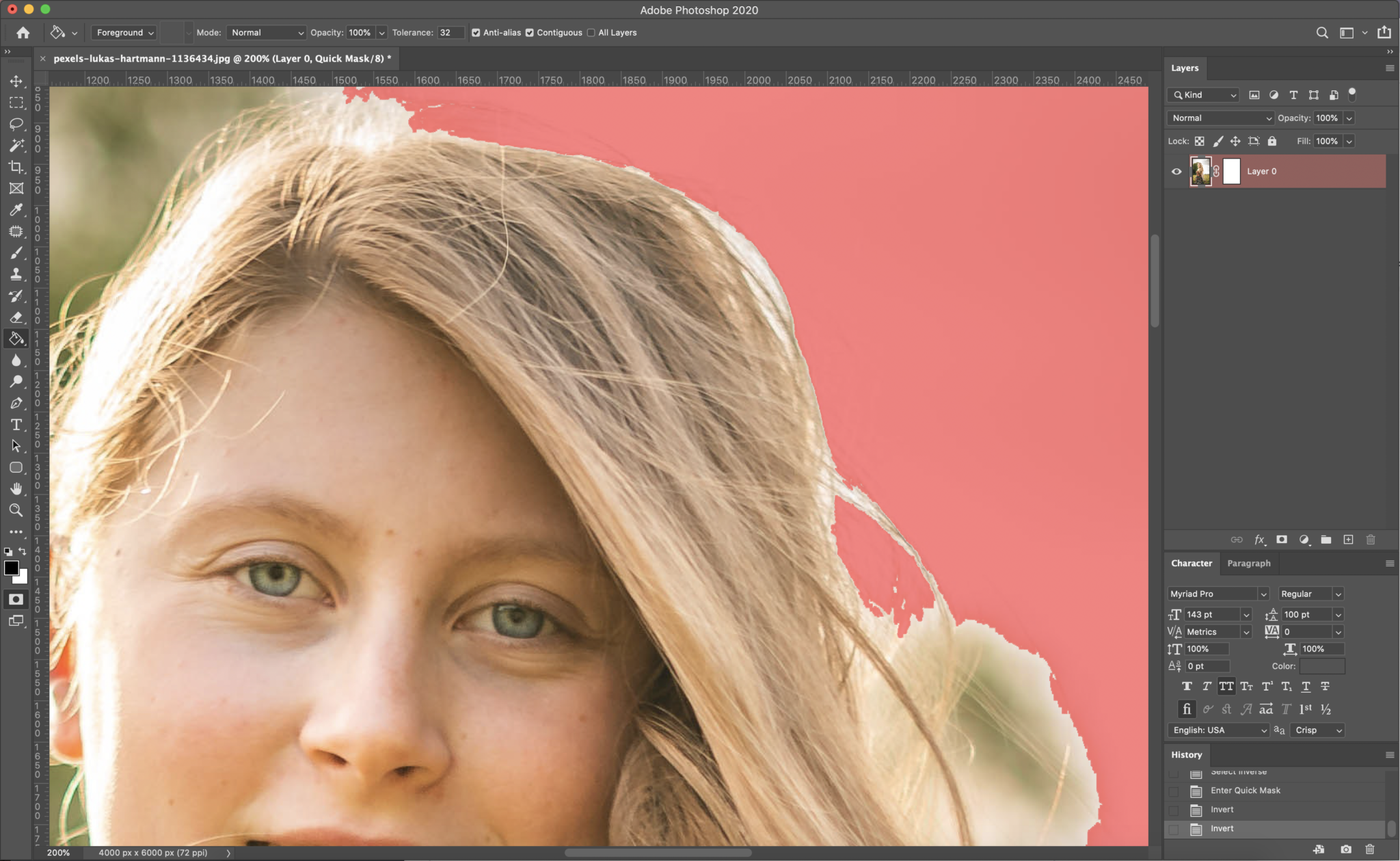Click the delete layer trash icon
The image size is (1400, 861).
(1370, 540)
